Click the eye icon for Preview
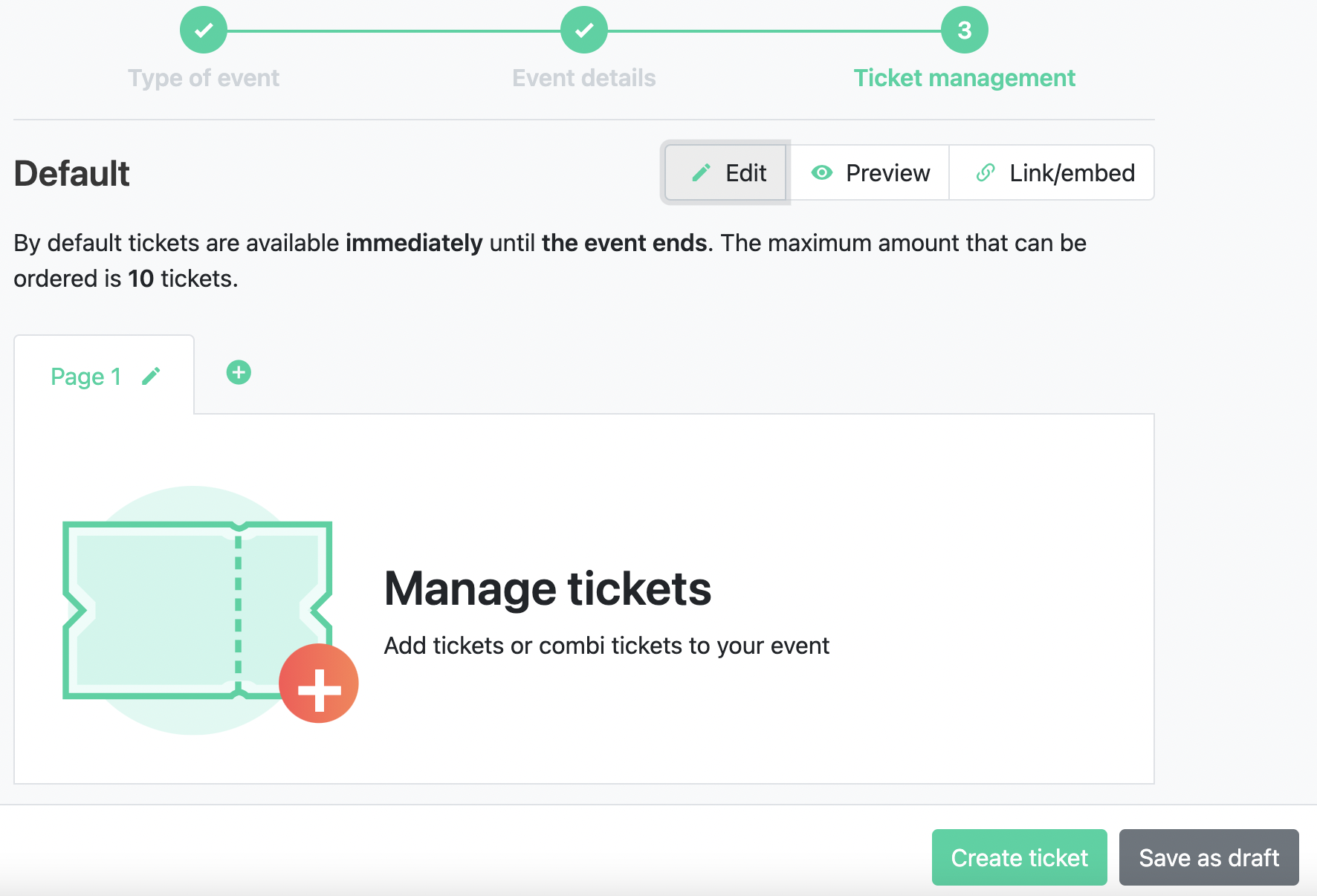This screenshot has height=896, width=1317. point(821,173)
